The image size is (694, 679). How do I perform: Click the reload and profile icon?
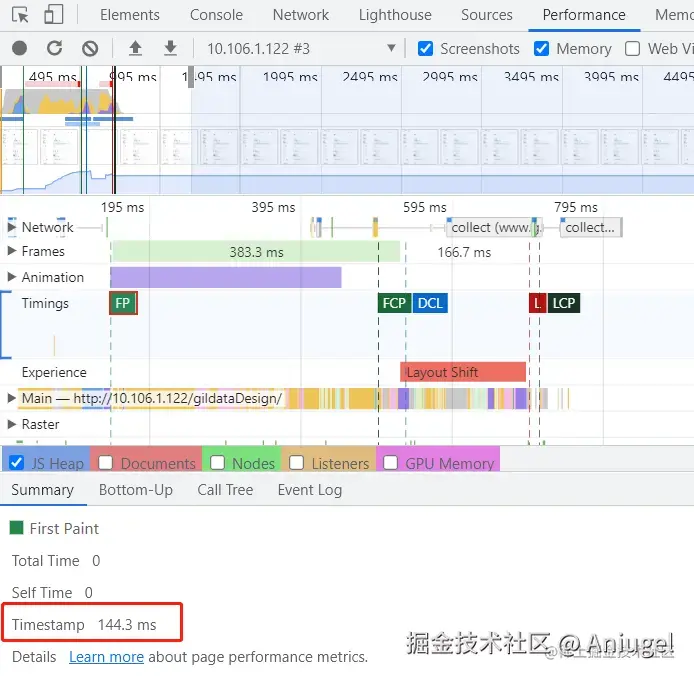point(54,48)
